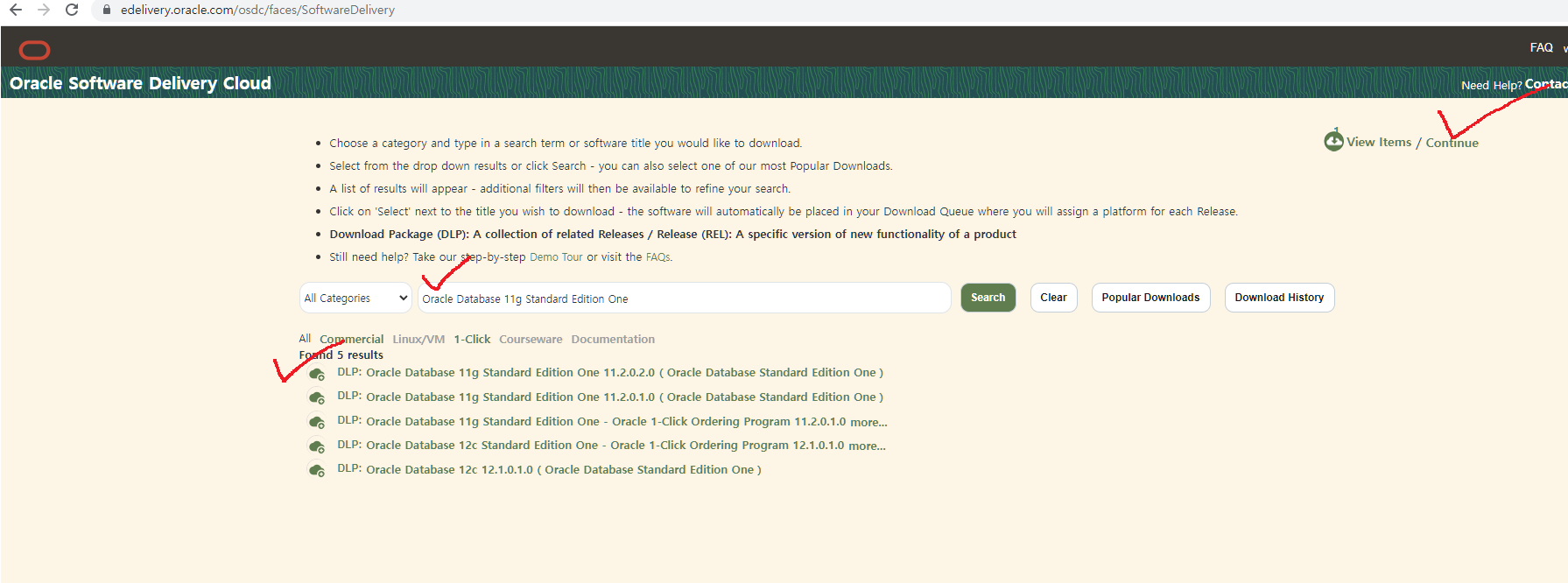
Task: Expand 'more...' on the 12c 1-Click result
Action: point(867,446)
